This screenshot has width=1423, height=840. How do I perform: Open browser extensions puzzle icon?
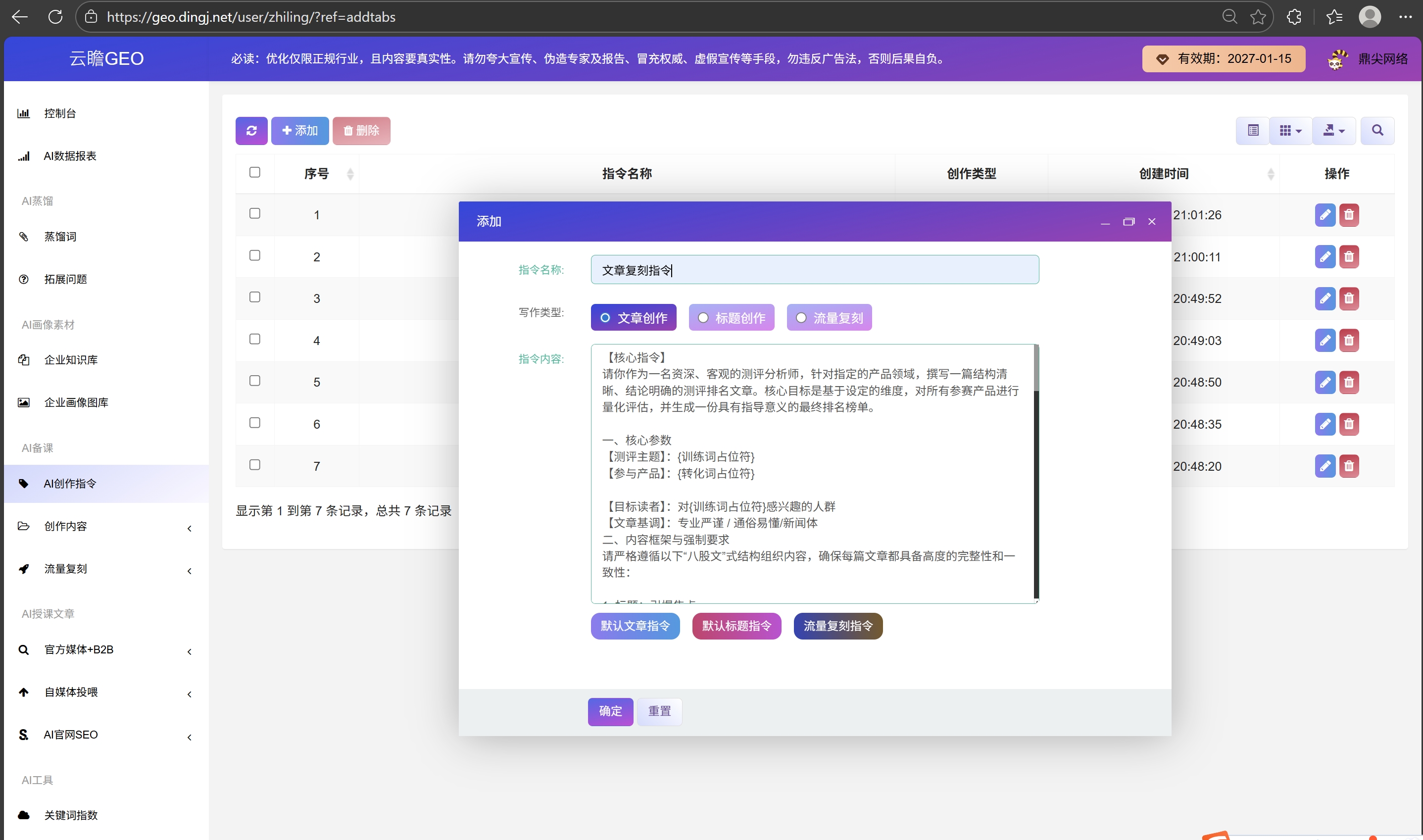coord(1294,17)
